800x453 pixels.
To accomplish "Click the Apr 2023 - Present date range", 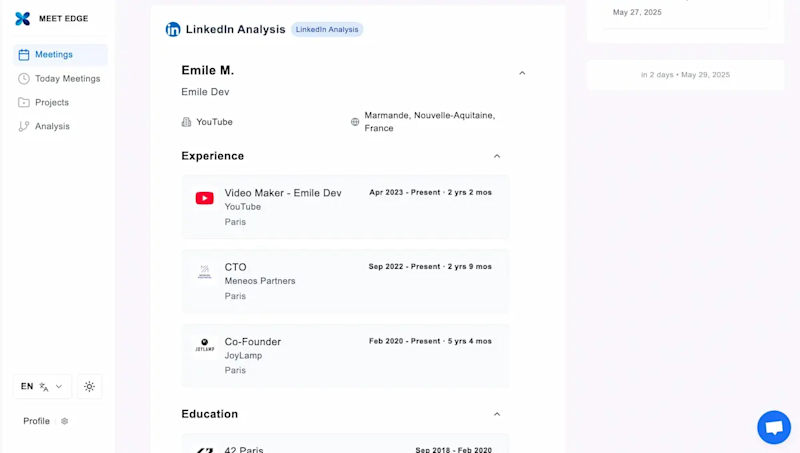I will (x=431, y=192).
